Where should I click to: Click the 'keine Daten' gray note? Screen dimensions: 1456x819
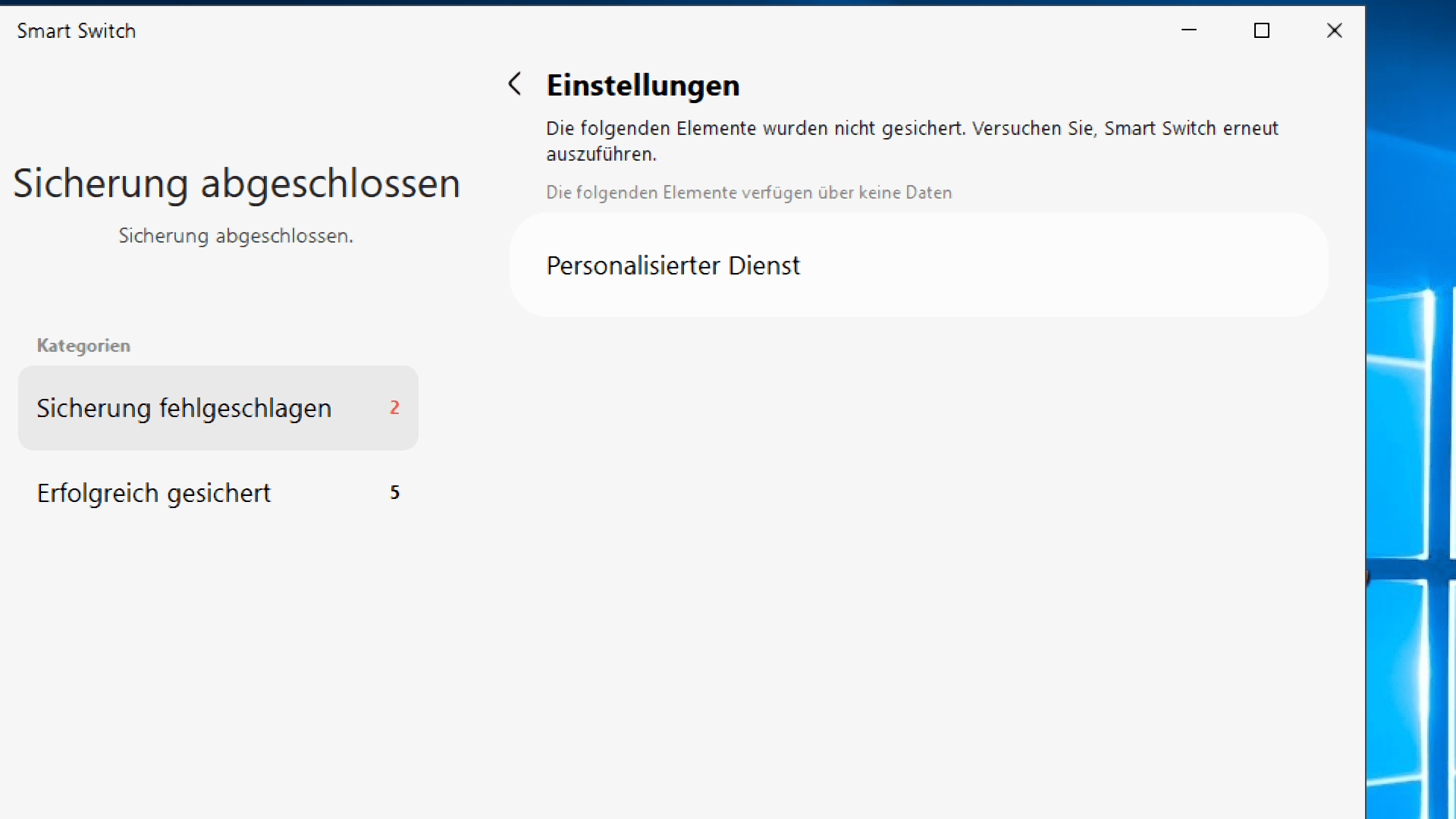click(748, 193)
